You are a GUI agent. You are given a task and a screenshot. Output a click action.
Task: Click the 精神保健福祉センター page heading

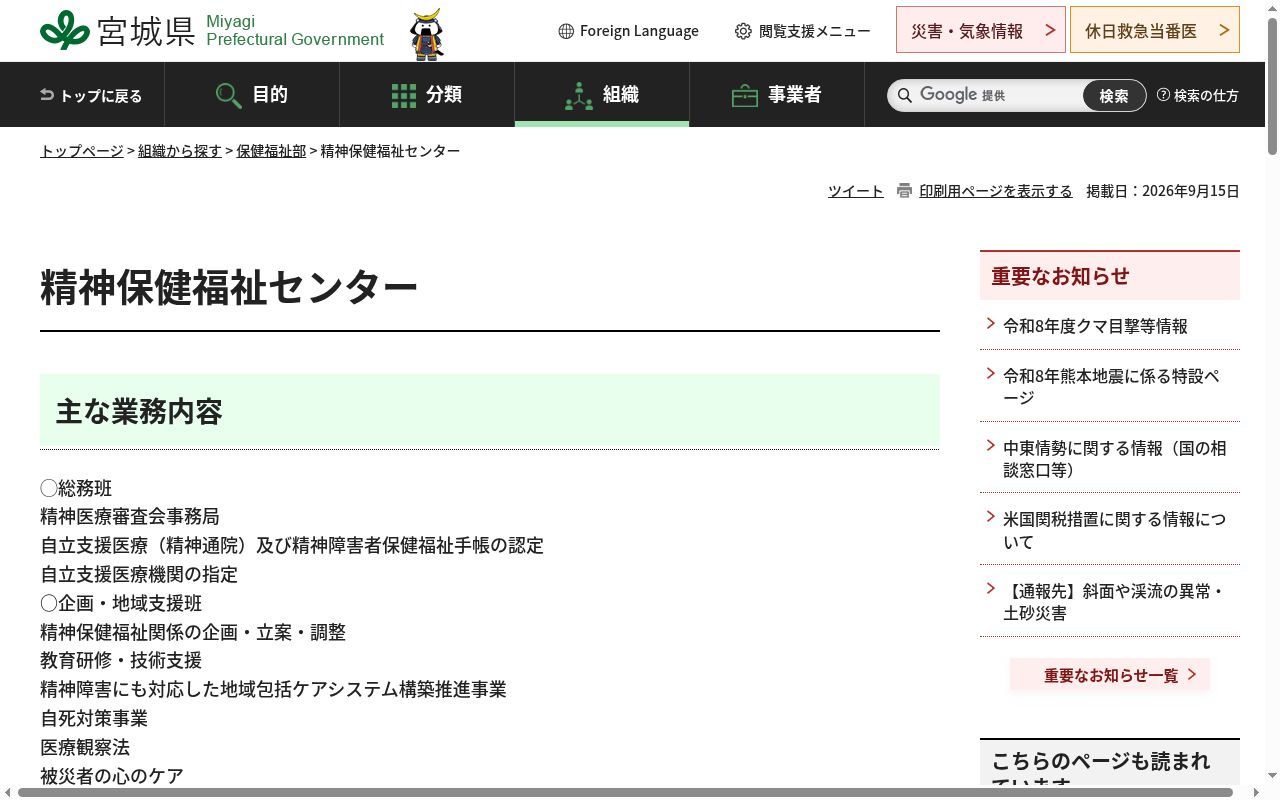point(229,287)
